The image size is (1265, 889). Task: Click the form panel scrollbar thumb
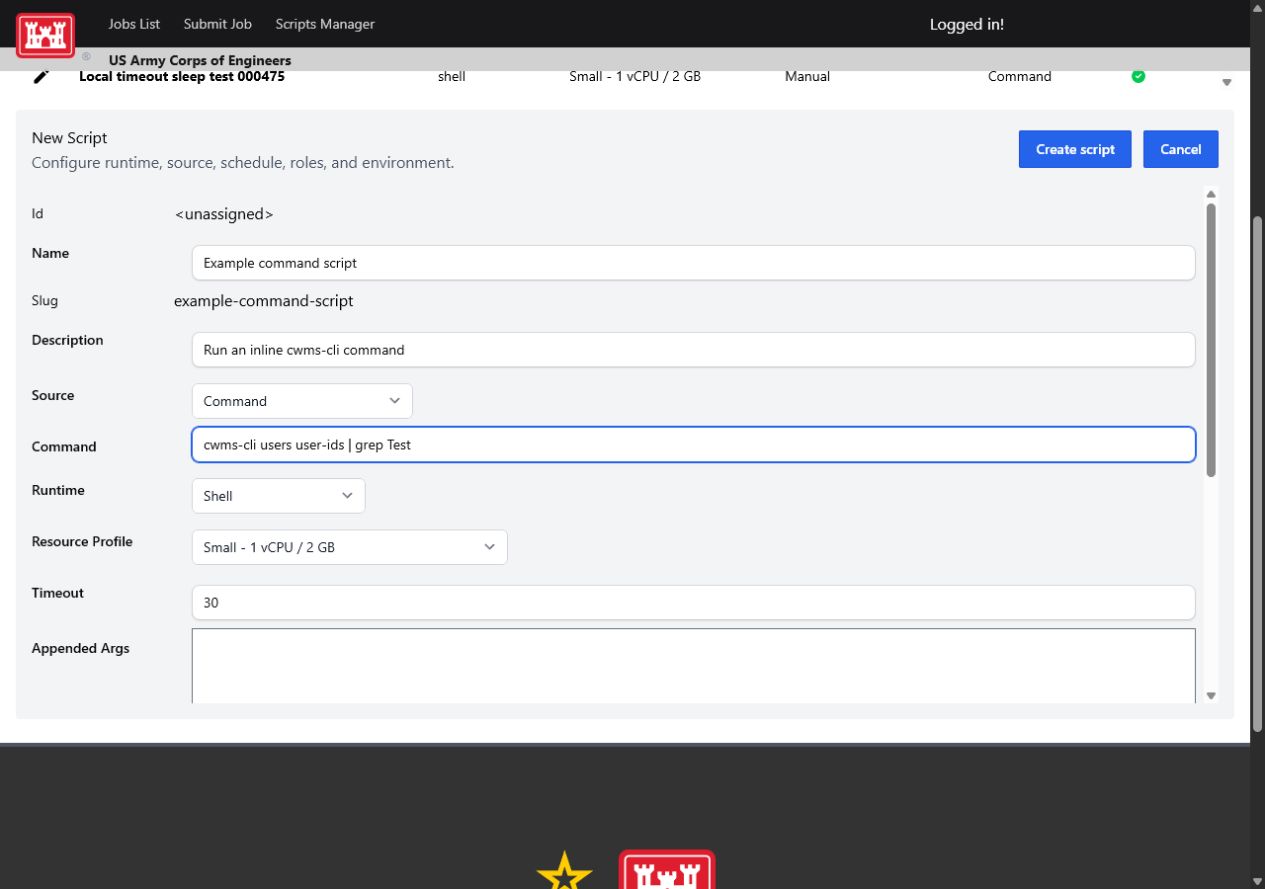[x=1211, y=340]
